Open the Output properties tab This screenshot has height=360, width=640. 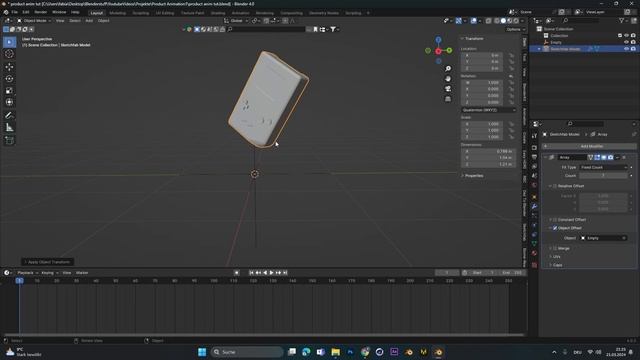[534, 157]
